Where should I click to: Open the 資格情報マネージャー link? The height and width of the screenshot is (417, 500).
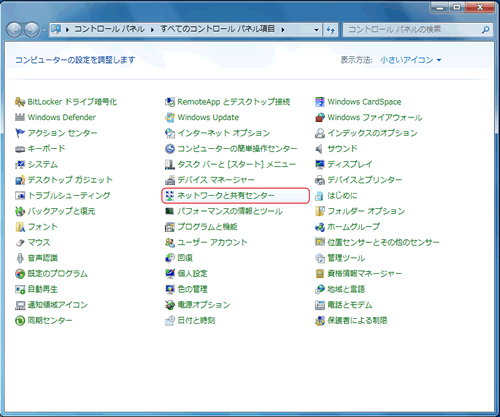(365, 274)
